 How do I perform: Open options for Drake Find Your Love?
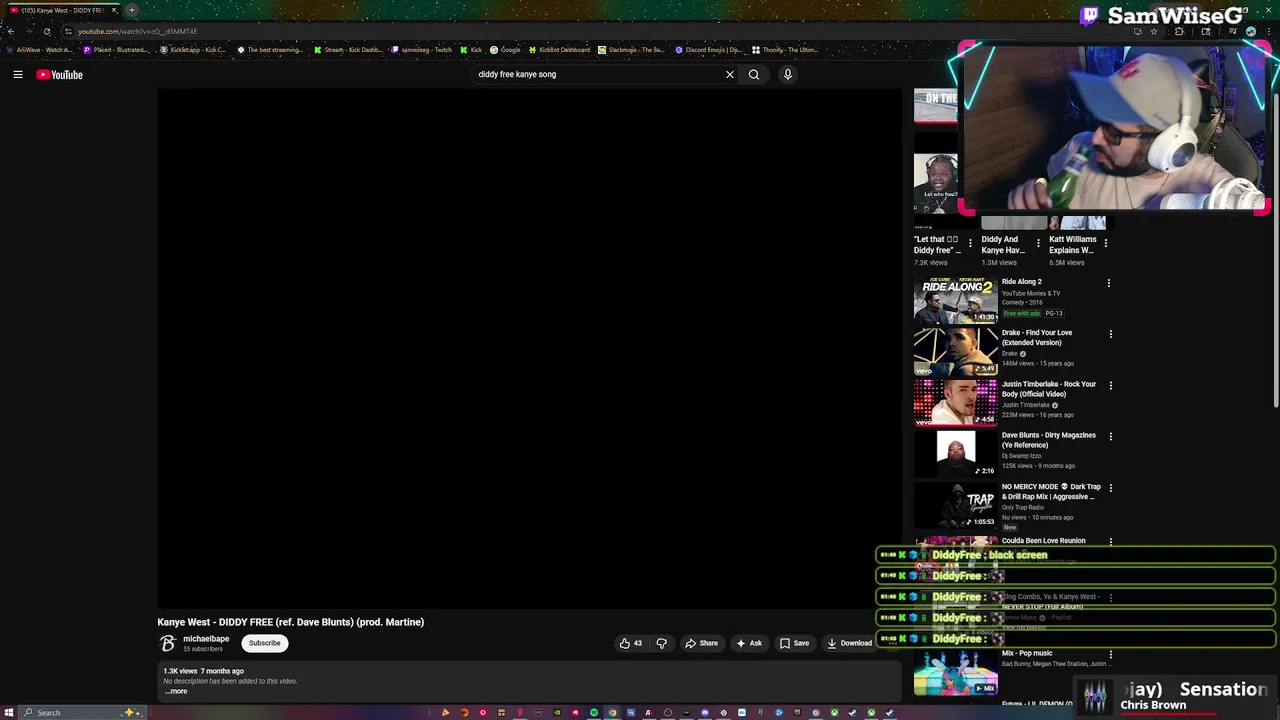1109,334
